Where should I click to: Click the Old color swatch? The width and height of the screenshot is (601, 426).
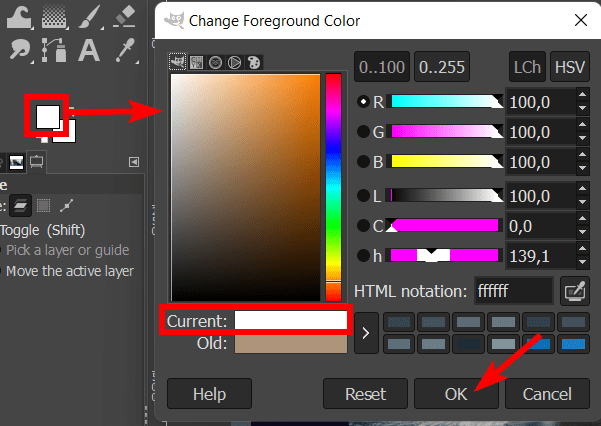click(291, 344)
